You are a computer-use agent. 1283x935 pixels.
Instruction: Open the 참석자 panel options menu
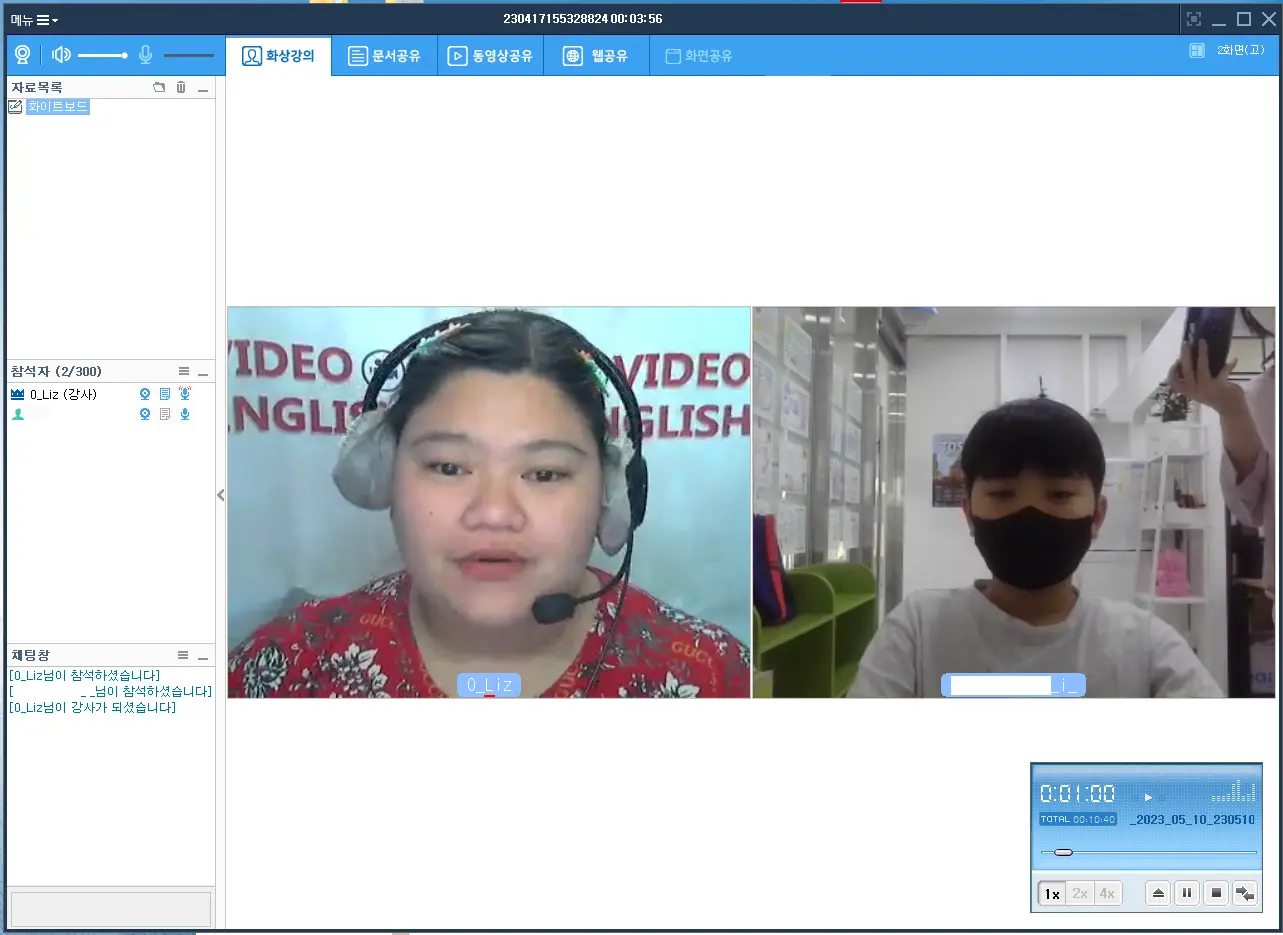[183, 371]
